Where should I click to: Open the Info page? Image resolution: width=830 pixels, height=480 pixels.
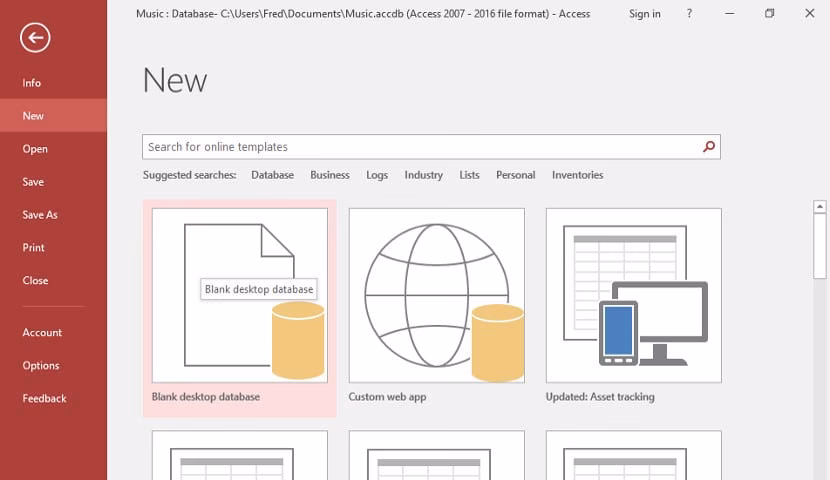pos(53,83)
